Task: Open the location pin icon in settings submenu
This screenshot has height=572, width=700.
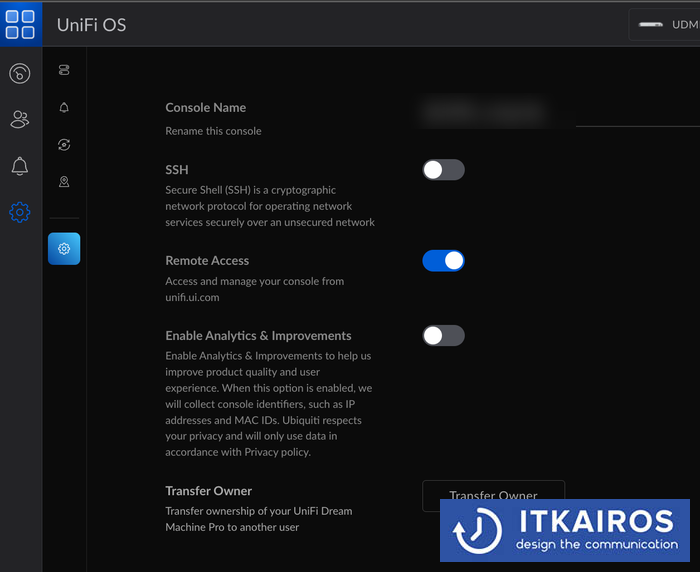Action: [x=64, y=182]
